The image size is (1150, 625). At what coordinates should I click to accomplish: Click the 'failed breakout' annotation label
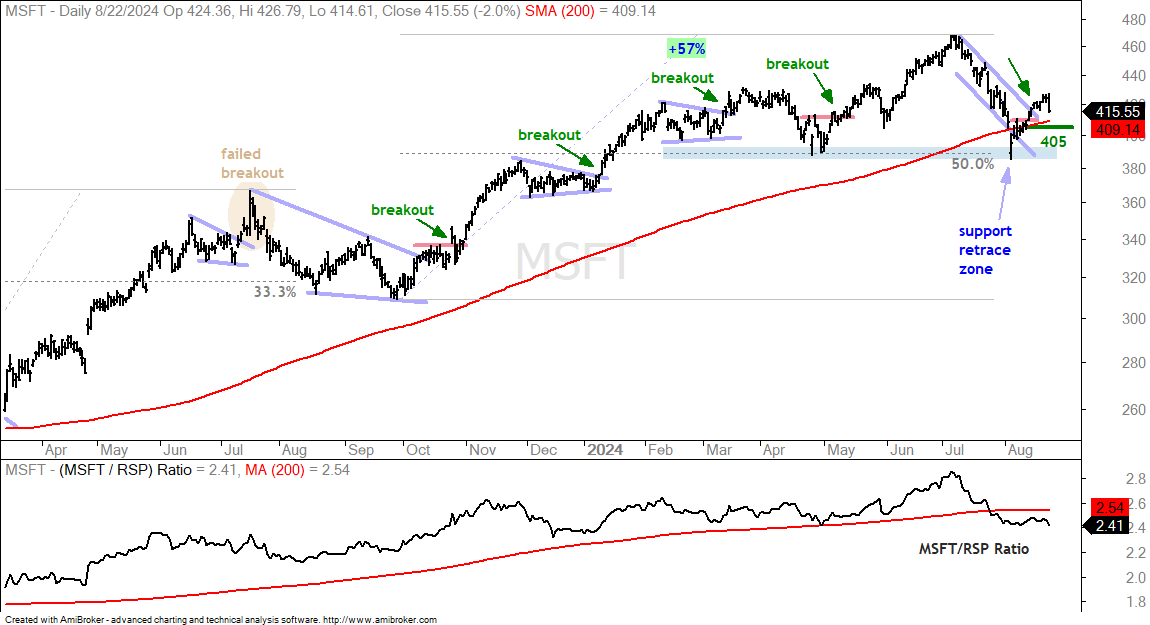(x=252, y=163)
